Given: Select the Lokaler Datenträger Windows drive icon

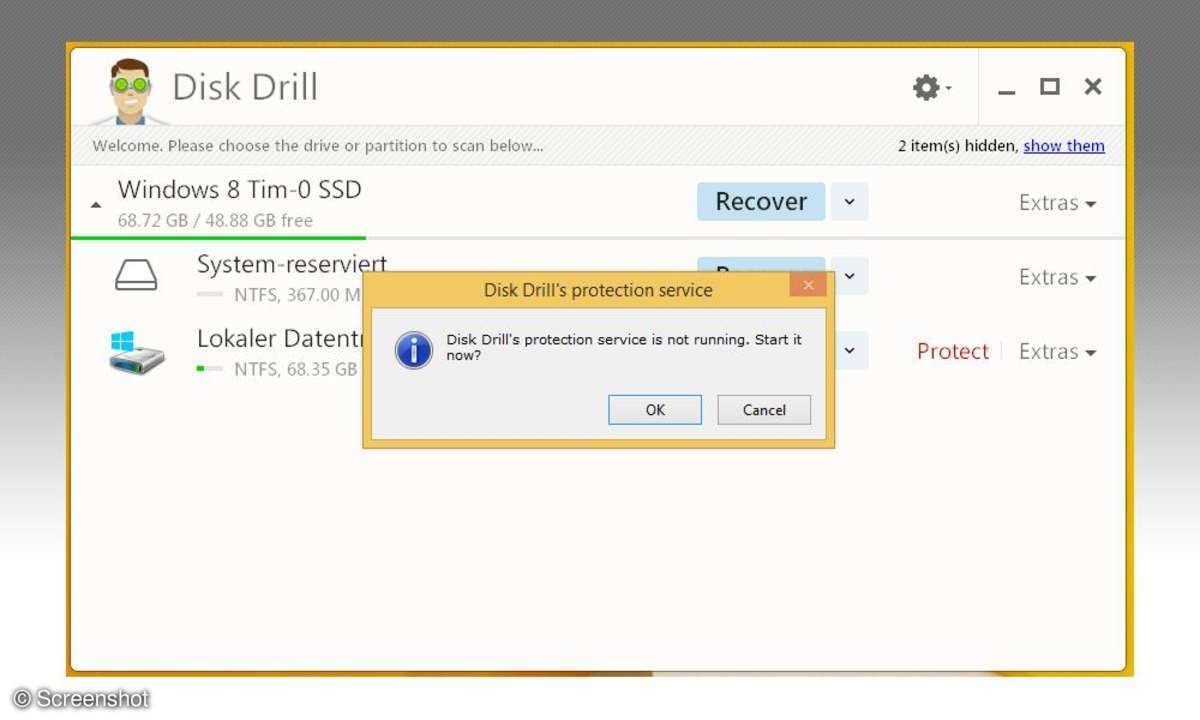Looking at the screenshot, I should (x=136, y=352).
